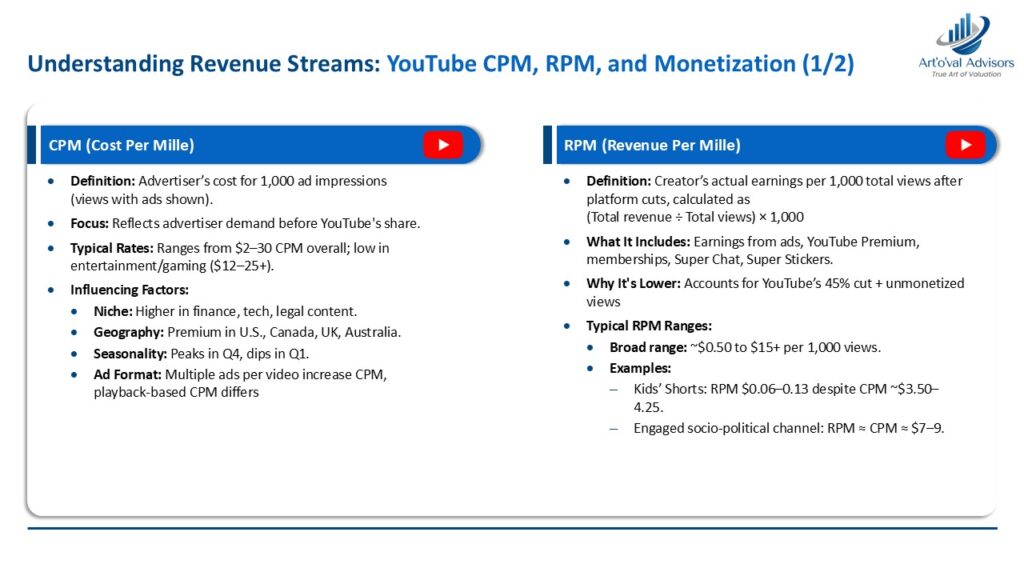
Task: Click the "Geography" sub-bullet line
Action: 248,332
